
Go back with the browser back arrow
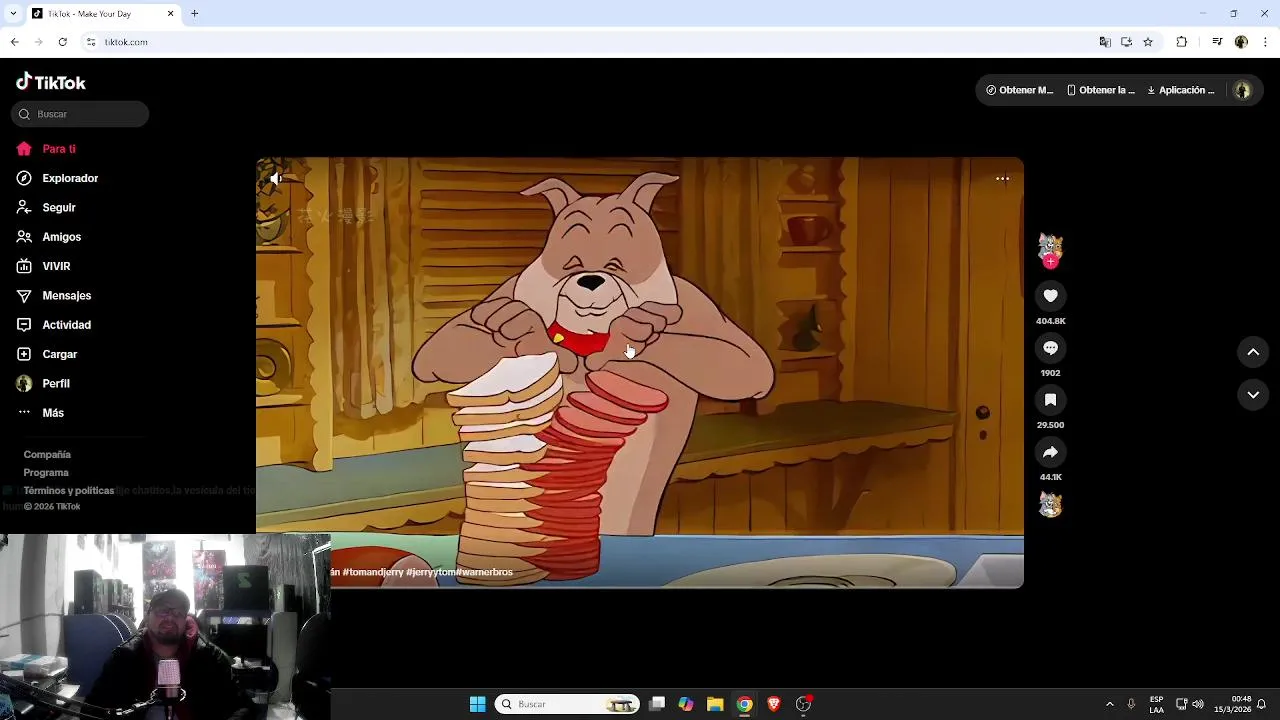(x=14, y=42)
